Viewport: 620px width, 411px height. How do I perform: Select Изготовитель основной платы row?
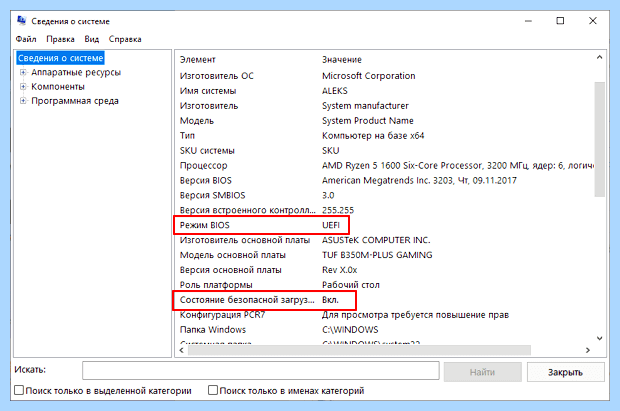point(385,241)
